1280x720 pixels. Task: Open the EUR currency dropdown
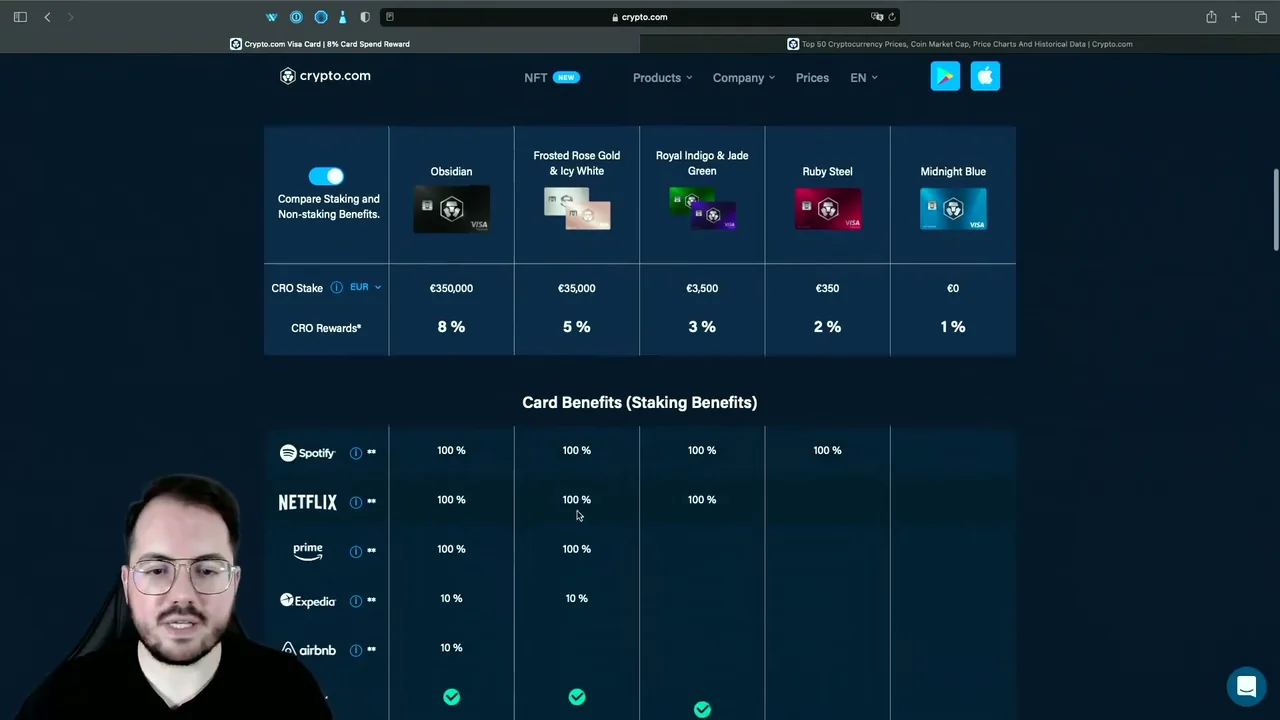point(365,287)
